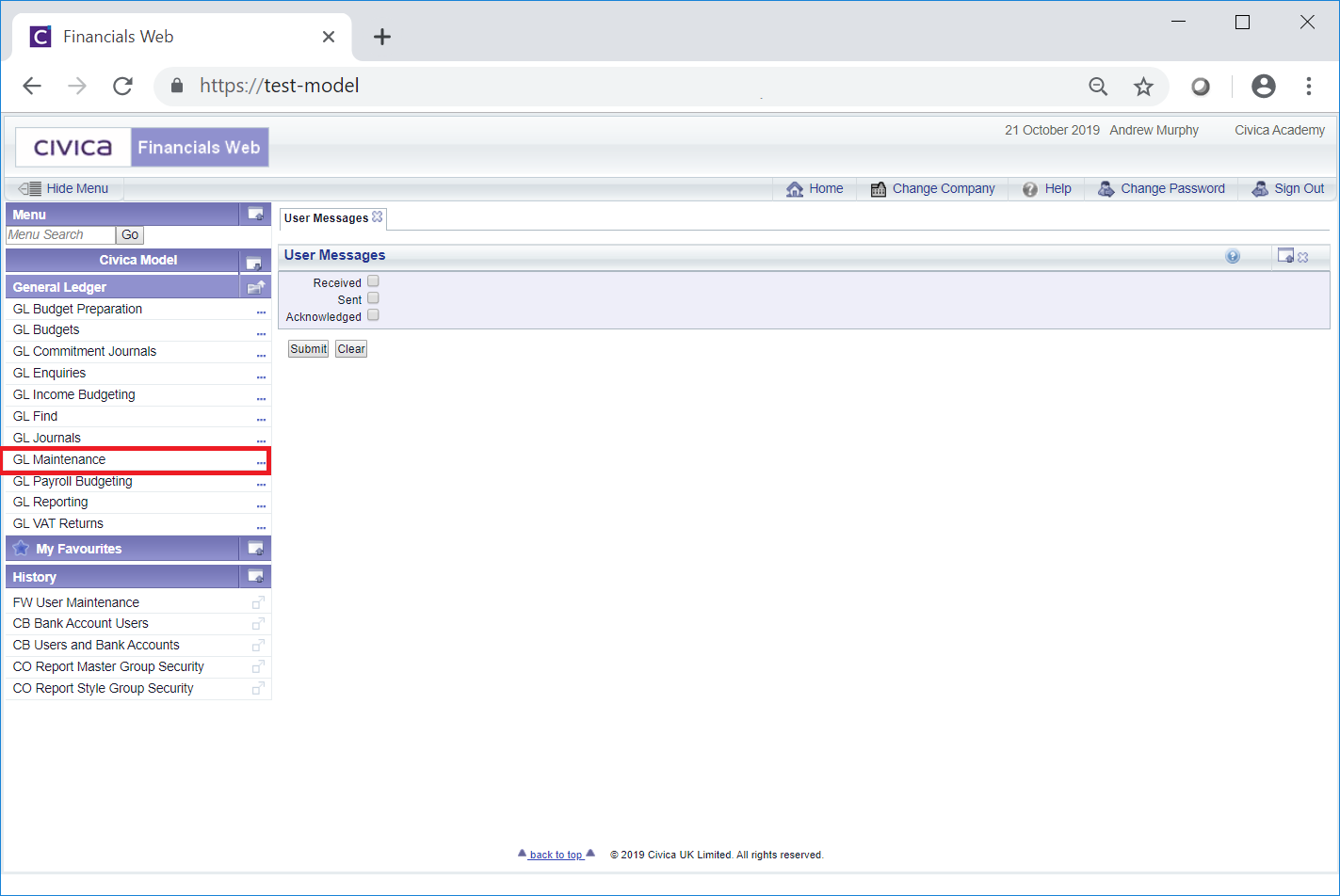The image size is (1340, 896).
Task: Open CO Report Master Group Security new window icon
Action: pos(258,667)
